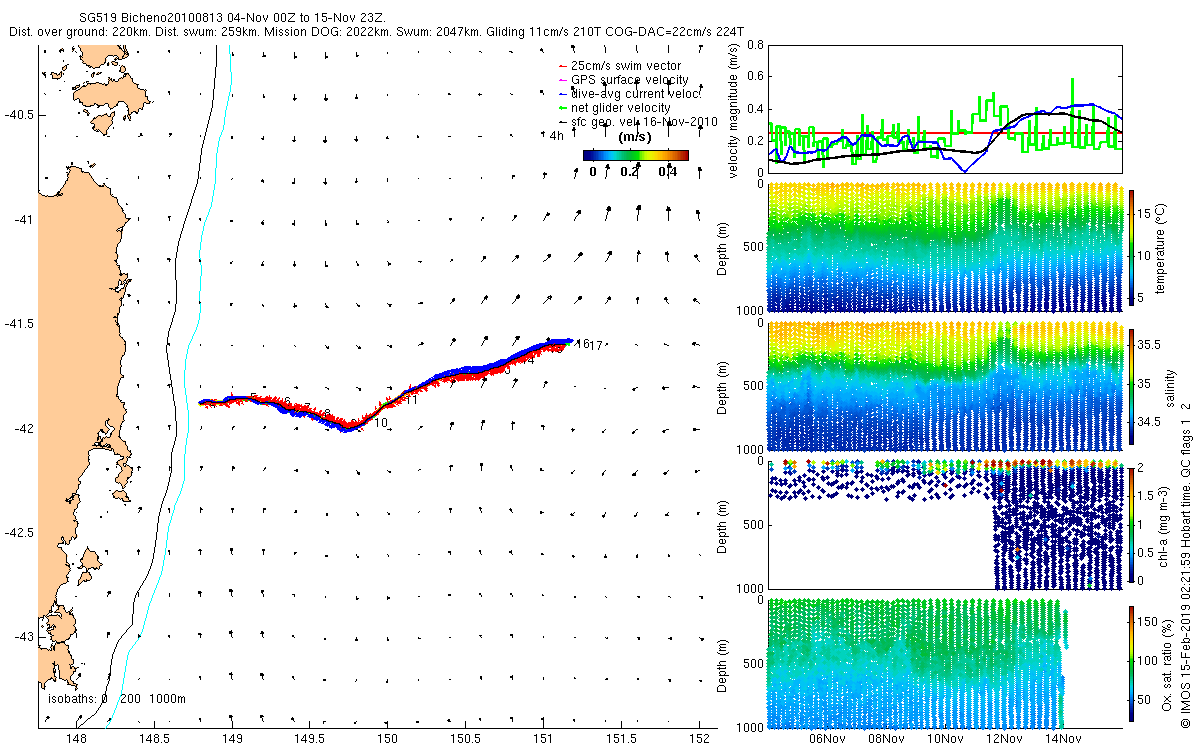Screen dimensions: 1200x750
Task: Select the '25cm/s swim vector' legend entry
Action: (625, 66)
